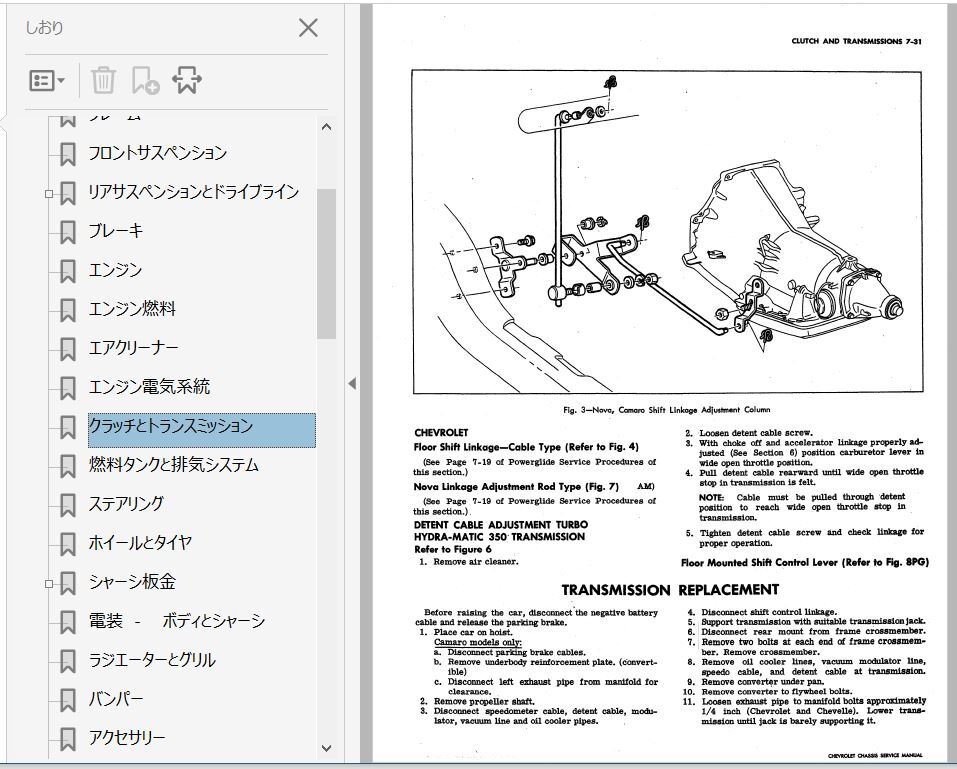
Task: Open 燃料タンクと排気システム bookmark
Action: (173, 465)
